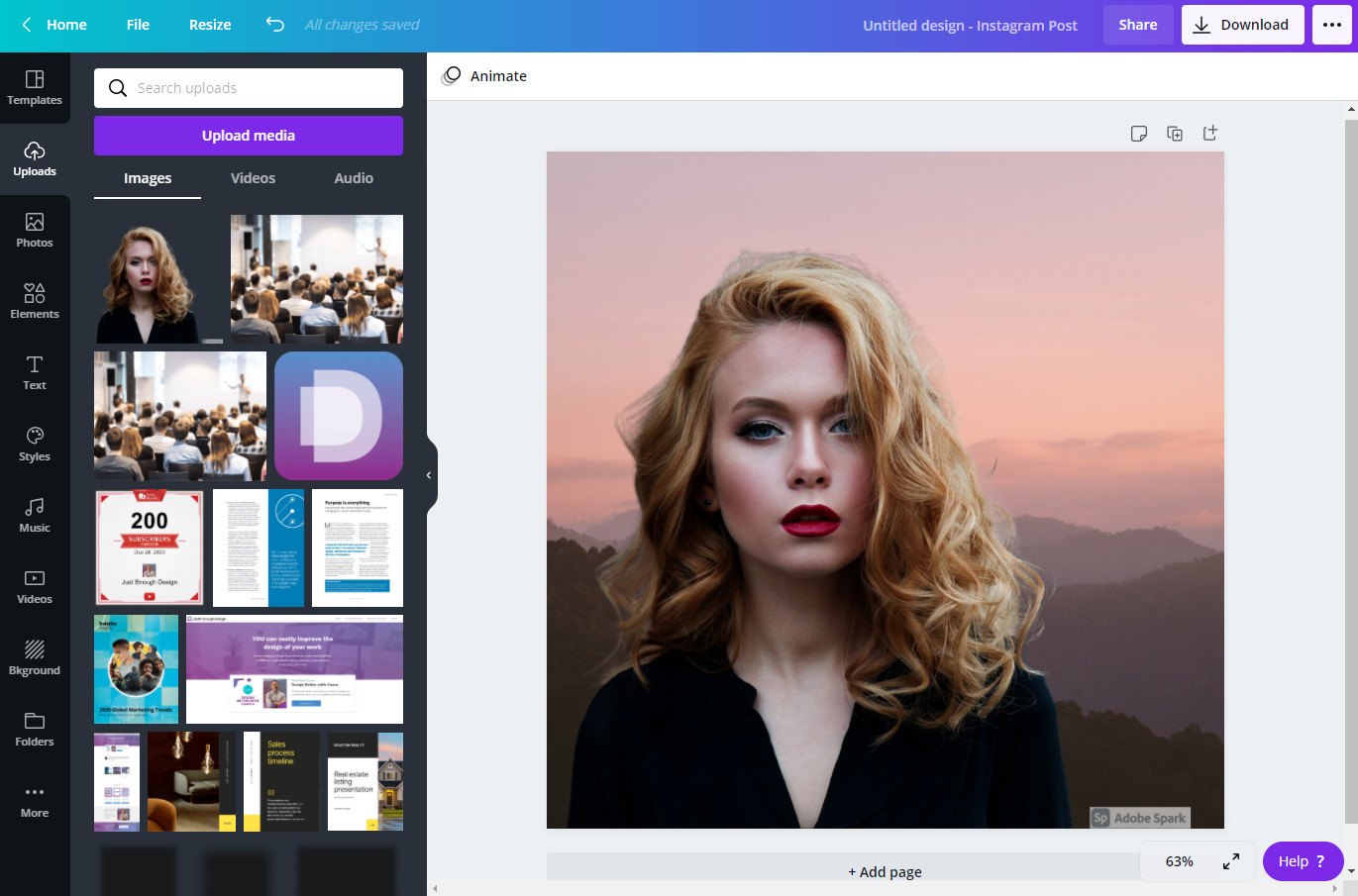1358x896 pixels.
Task: Select the Photos sidebar icon
Action: 35,230
